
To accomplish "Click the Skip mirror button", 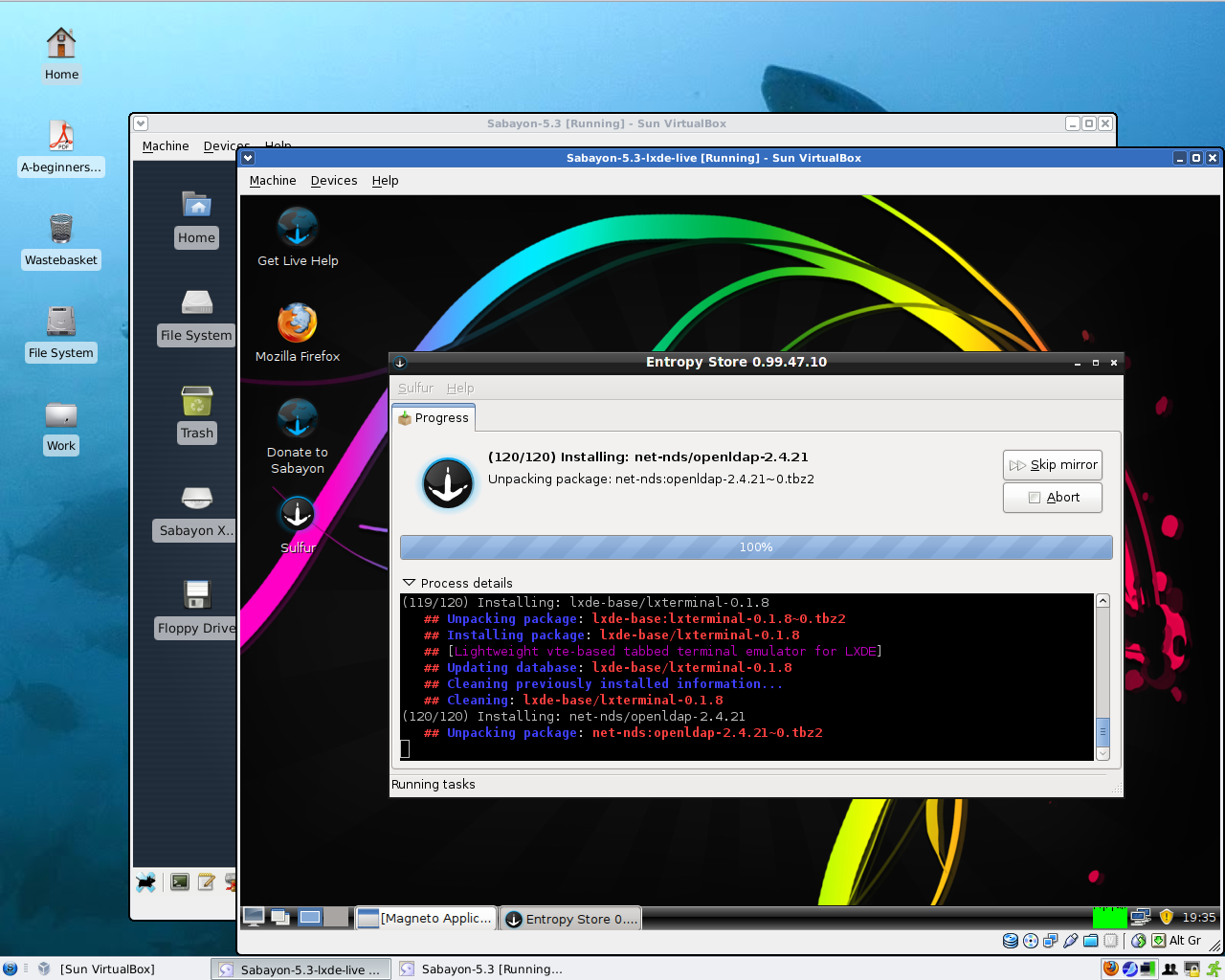I will pyautogui.click(x=1053, y=465).
